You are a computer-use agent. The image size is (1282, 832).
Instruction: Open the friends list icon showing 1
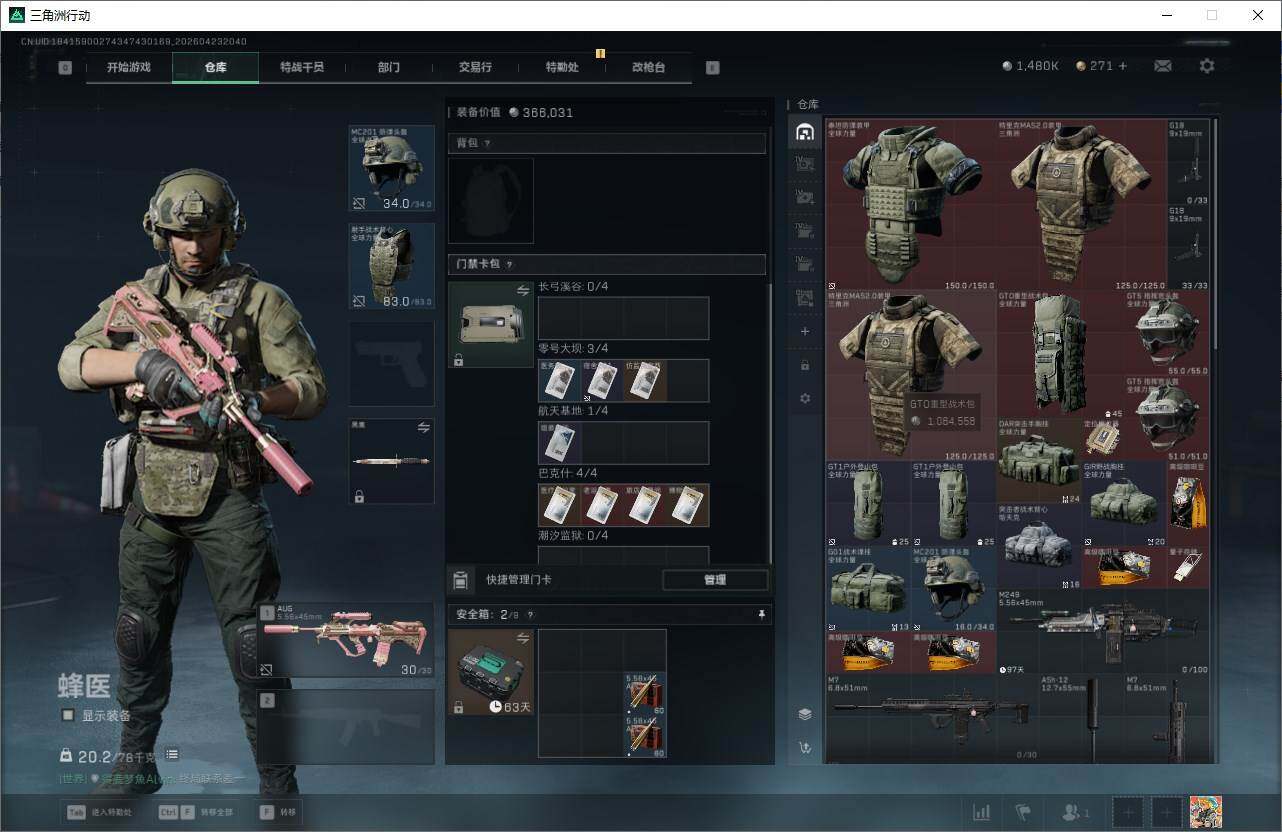[x=1076, y=812]
